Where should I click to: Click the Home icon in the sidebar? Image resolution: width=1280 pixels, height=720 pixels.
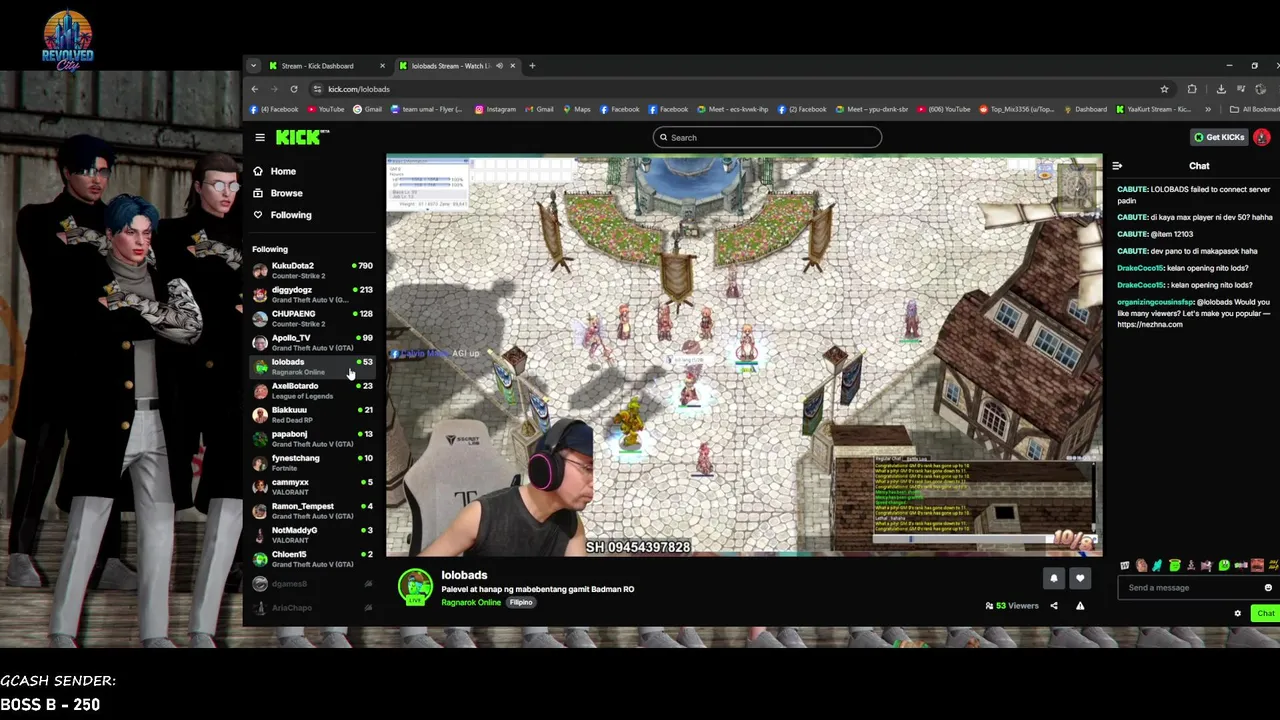pyautogui.click(x=258, y=171)
